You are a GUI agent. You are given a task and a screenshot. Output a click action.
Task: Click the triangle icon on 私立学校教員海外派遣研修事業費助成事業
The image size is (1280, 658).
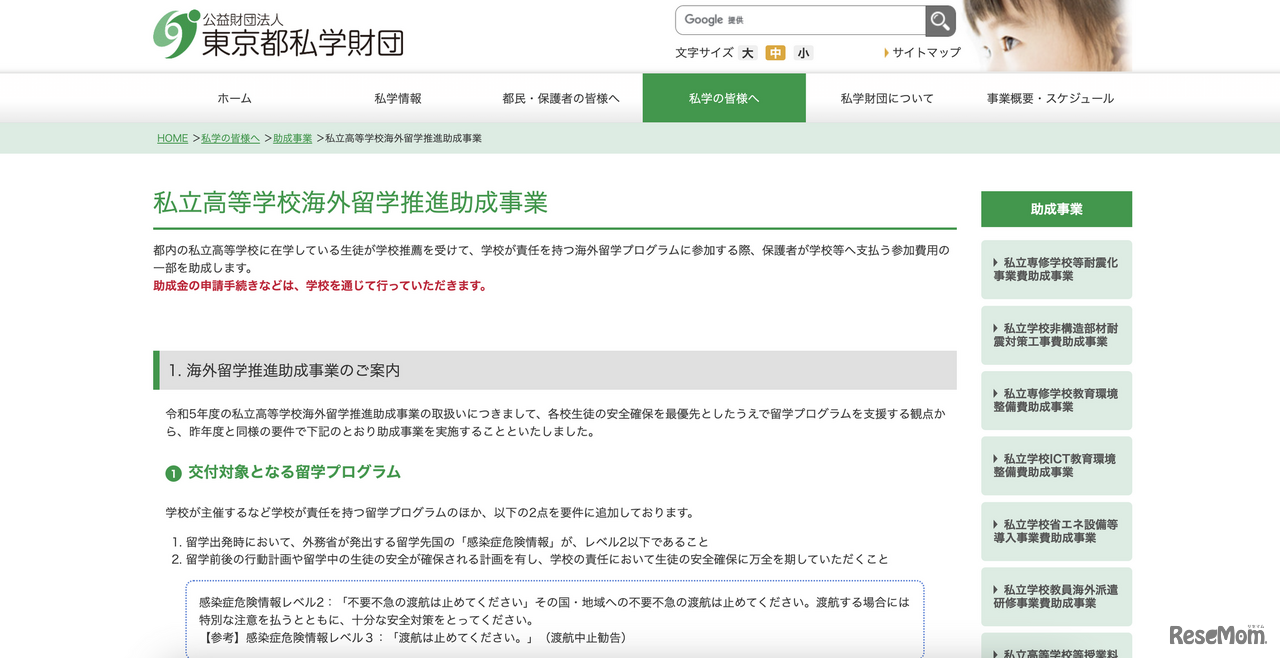pos(995,589)
